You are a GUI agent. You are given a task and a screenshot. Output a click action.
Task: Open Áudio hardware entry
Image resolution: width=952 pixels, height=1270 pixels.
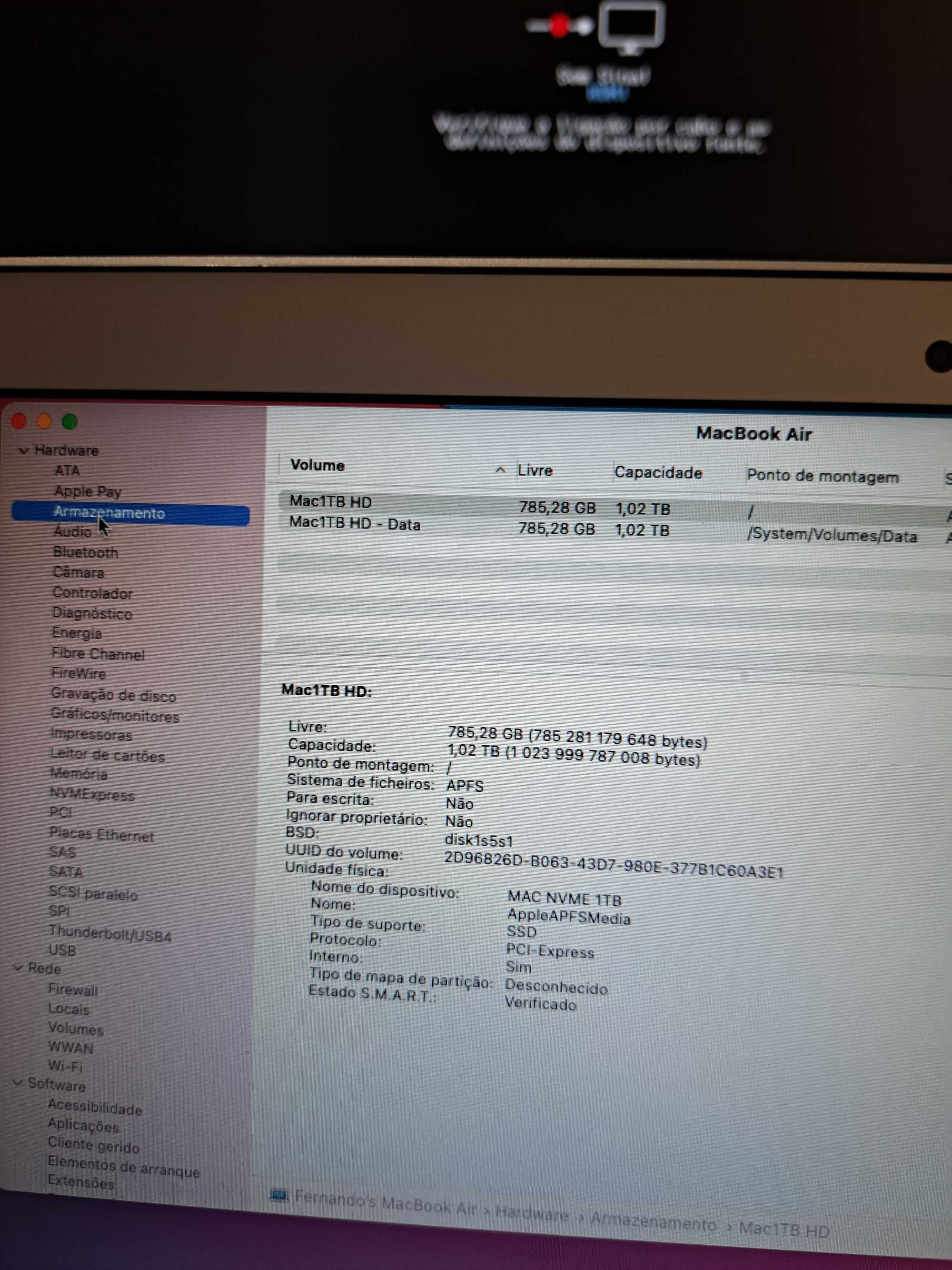coord(73,531)
